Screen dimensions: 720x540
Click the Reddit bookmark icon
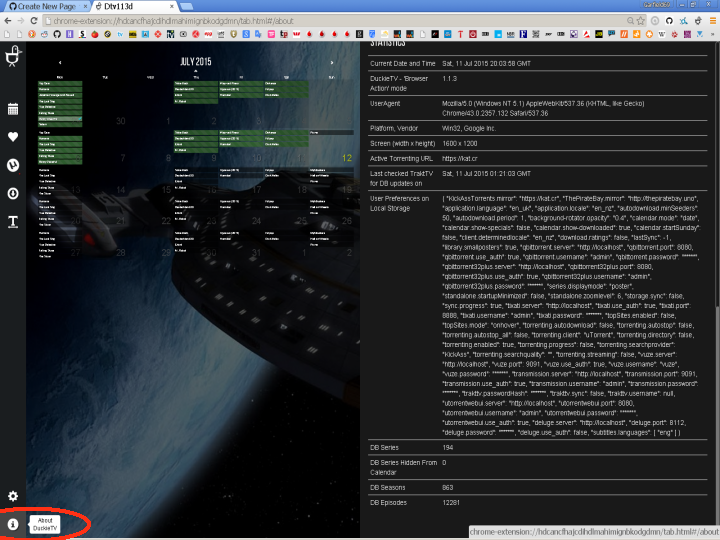click(x=44, y=34)
